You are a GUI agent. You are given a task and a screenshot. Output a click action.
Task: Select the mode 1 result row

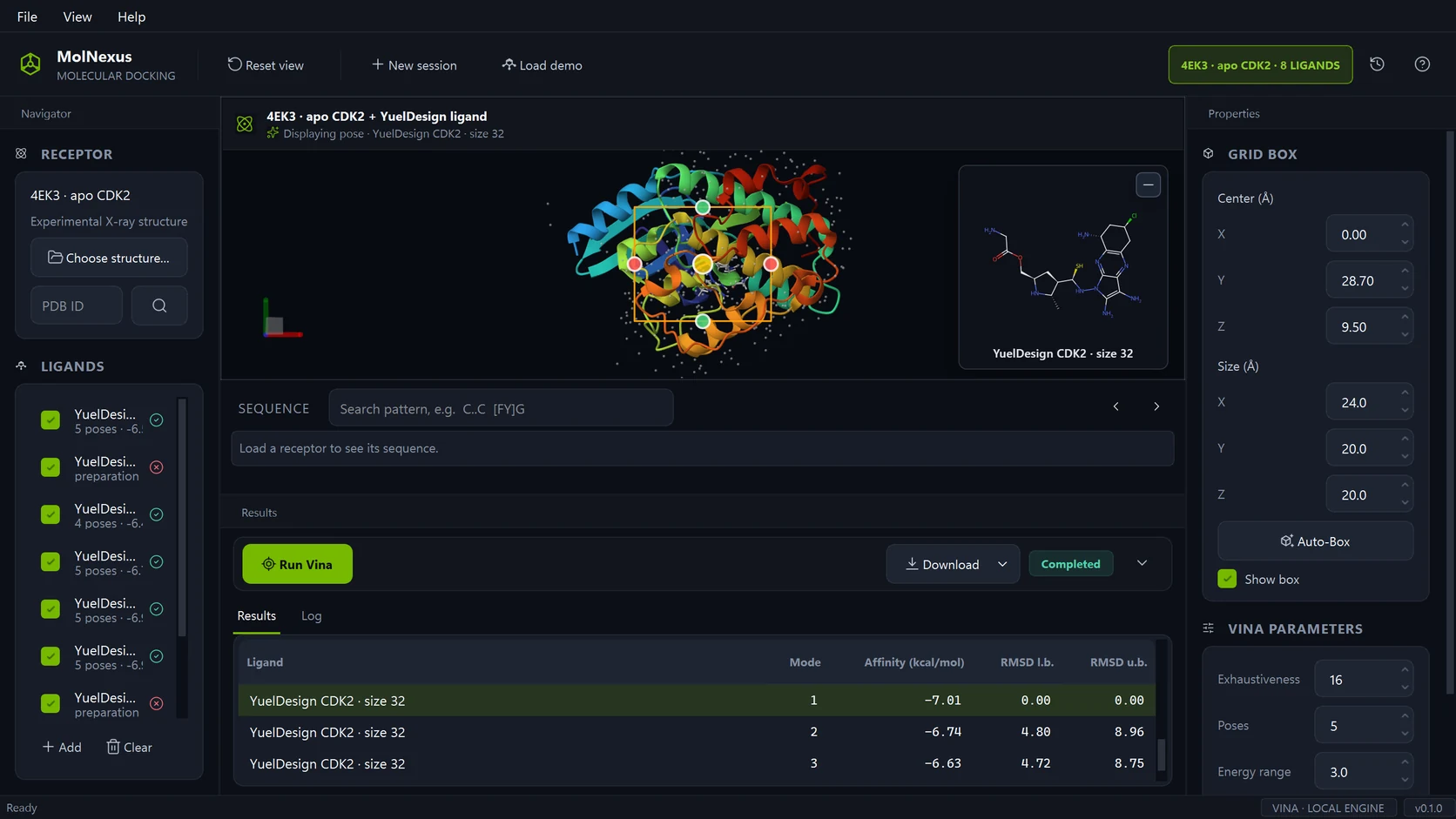696,701
